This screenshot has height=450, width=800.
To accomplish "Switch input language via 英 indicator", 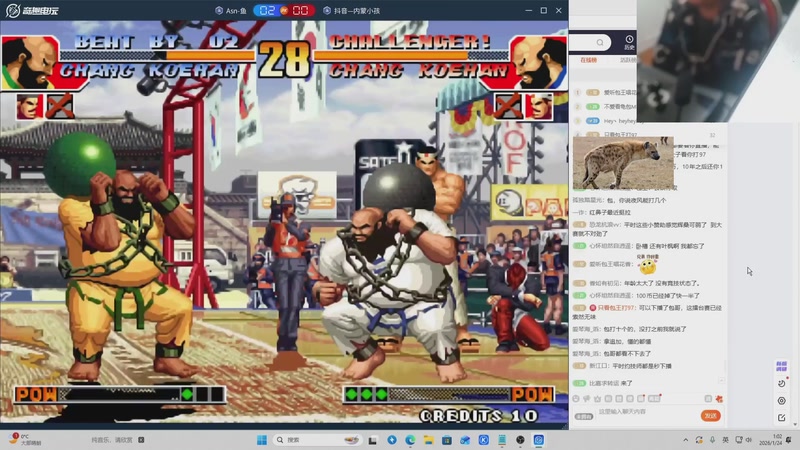I will pyautogui.click(x=726, y=440).
